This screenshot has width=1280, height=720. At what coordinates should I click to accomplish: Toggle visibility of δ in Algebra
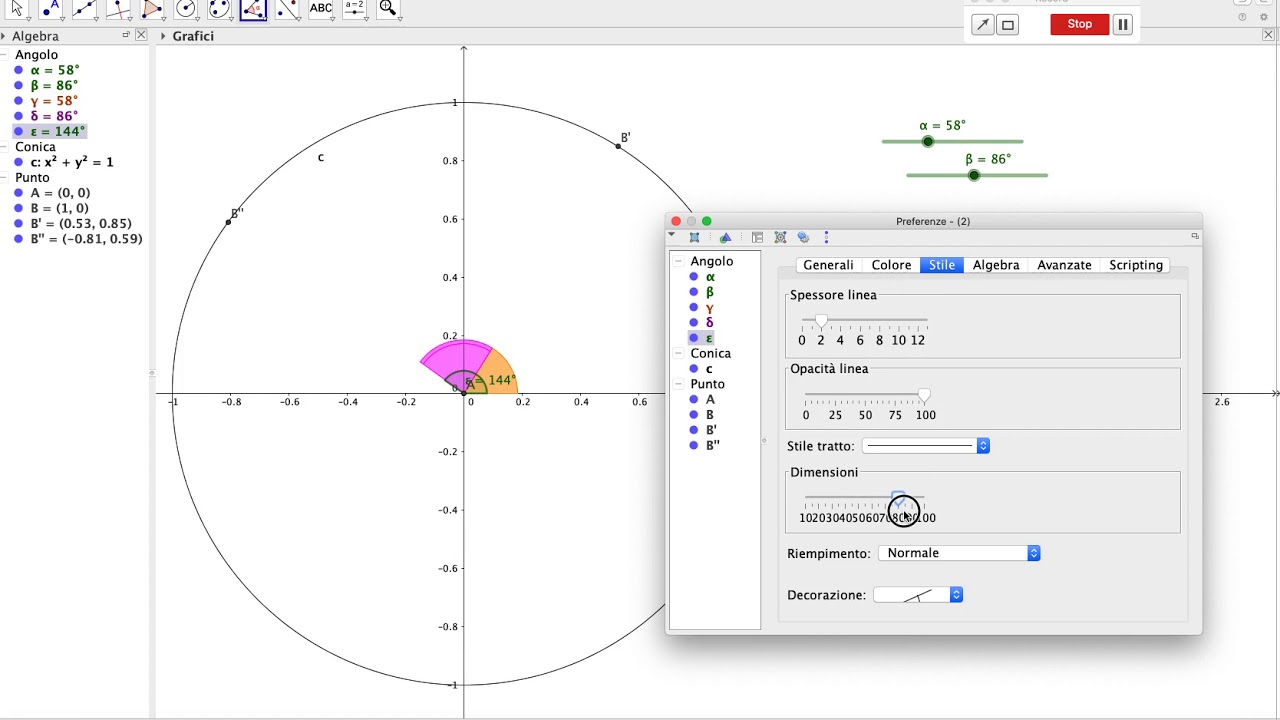[19, 116]
